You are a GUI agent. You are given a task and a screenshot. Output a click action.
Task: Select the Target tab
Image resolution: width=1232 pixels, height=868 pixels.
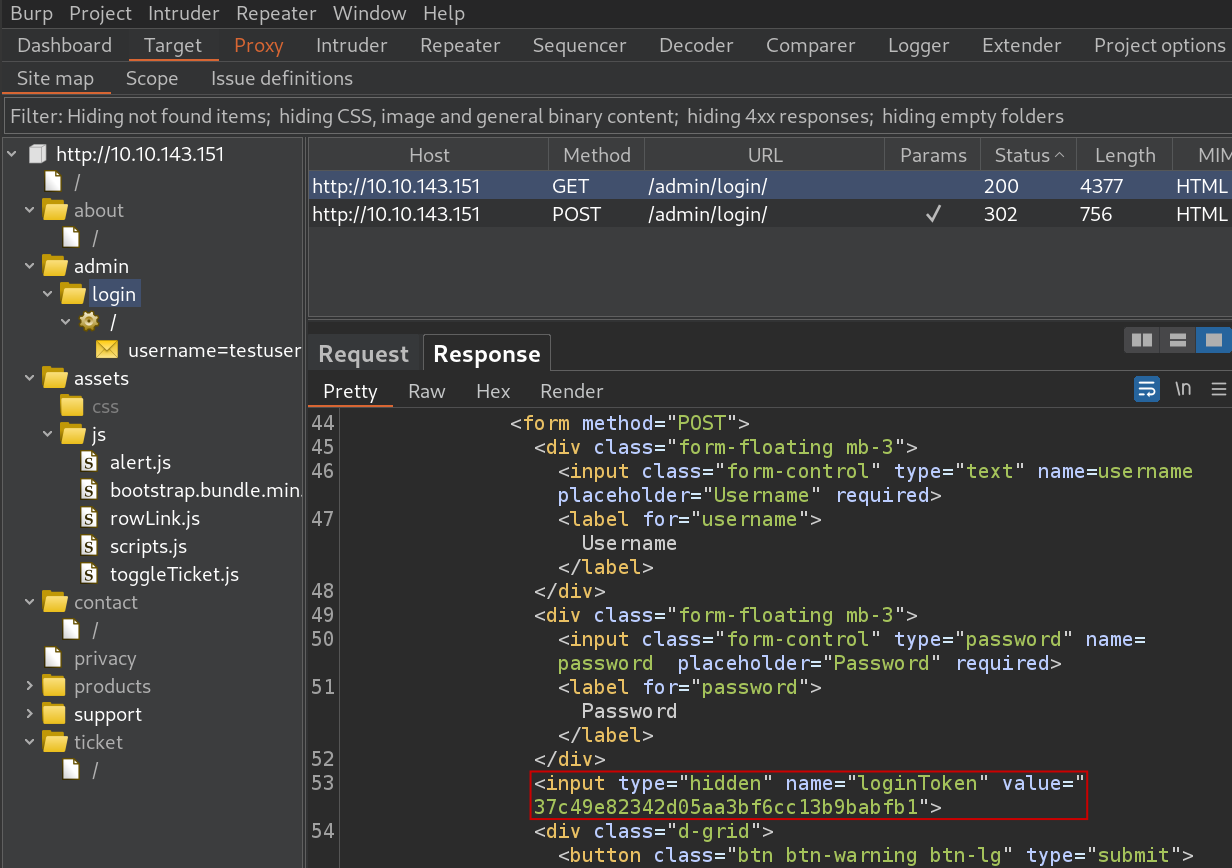coord(173,45)
